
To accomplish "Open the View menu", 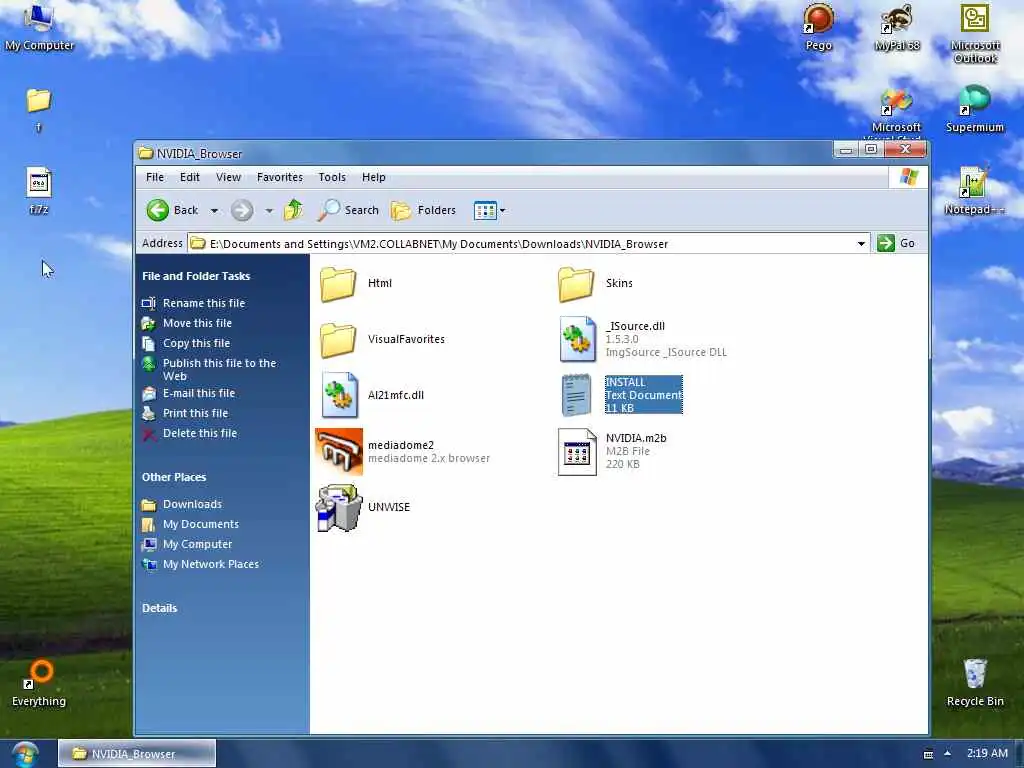I will [x=229, y=177].
